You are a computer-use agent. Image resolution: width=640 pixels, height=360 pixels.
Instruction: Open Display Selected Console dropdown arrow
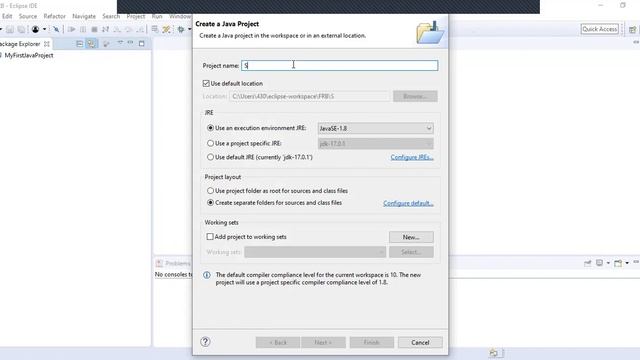608,263
